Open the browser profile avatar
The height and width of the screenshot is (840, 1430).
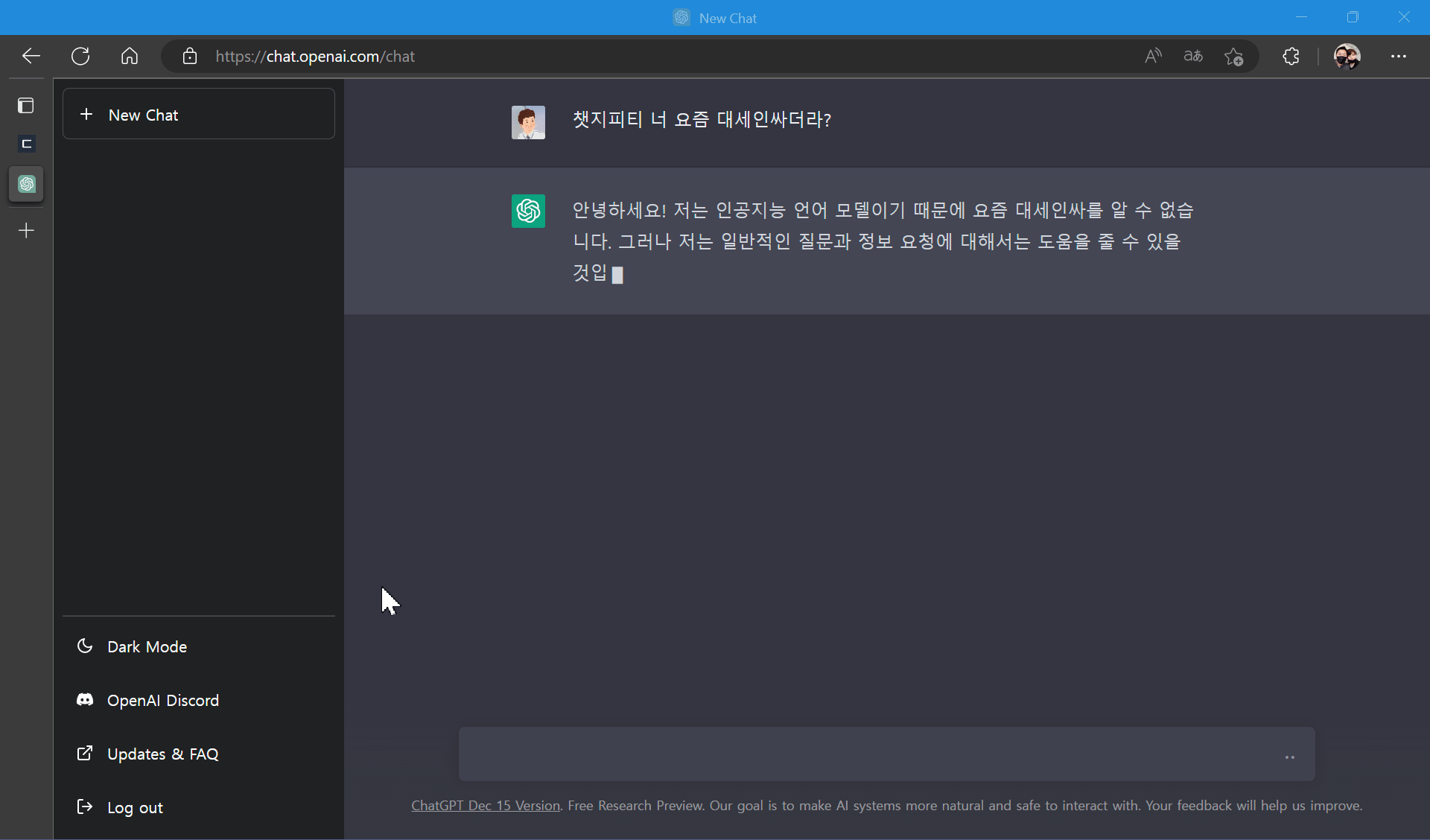[x=1347, y=56]
